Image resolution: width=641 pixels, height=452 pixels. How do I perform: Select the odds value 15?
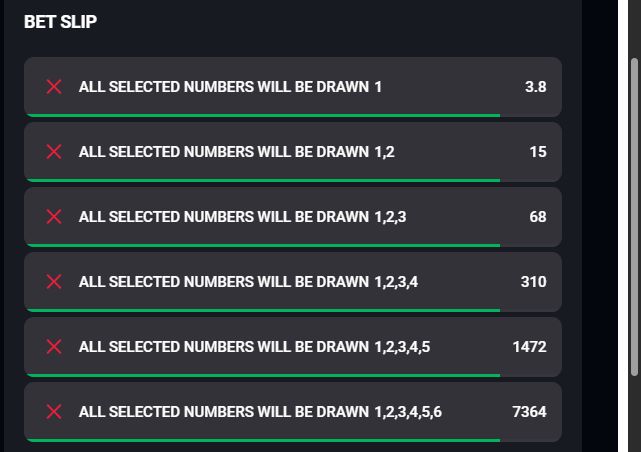538,152
